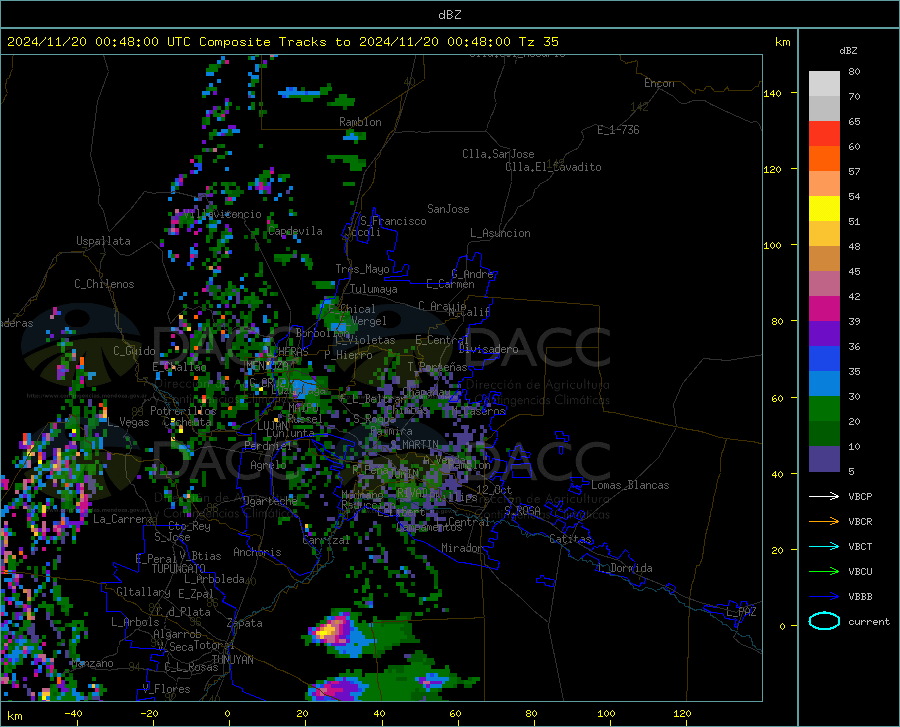
Task: Select the light blue swatch between 35 and 30
Action: (x=824, y=384)
